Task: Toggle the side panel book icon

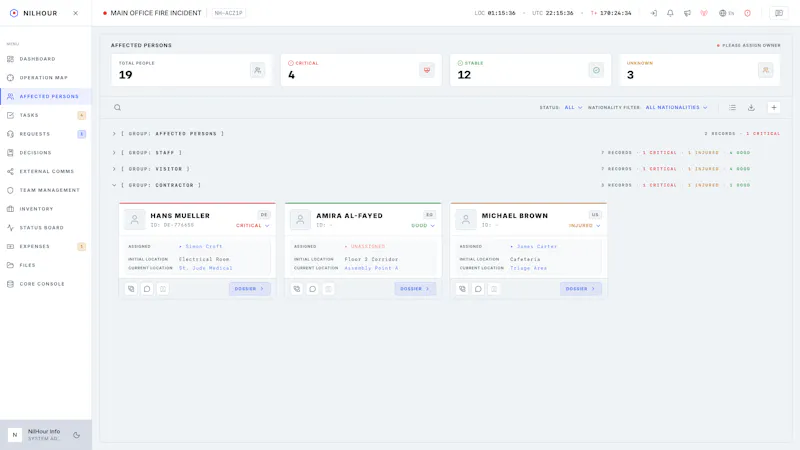Action: pyautogui.click(x=779, y=13)
